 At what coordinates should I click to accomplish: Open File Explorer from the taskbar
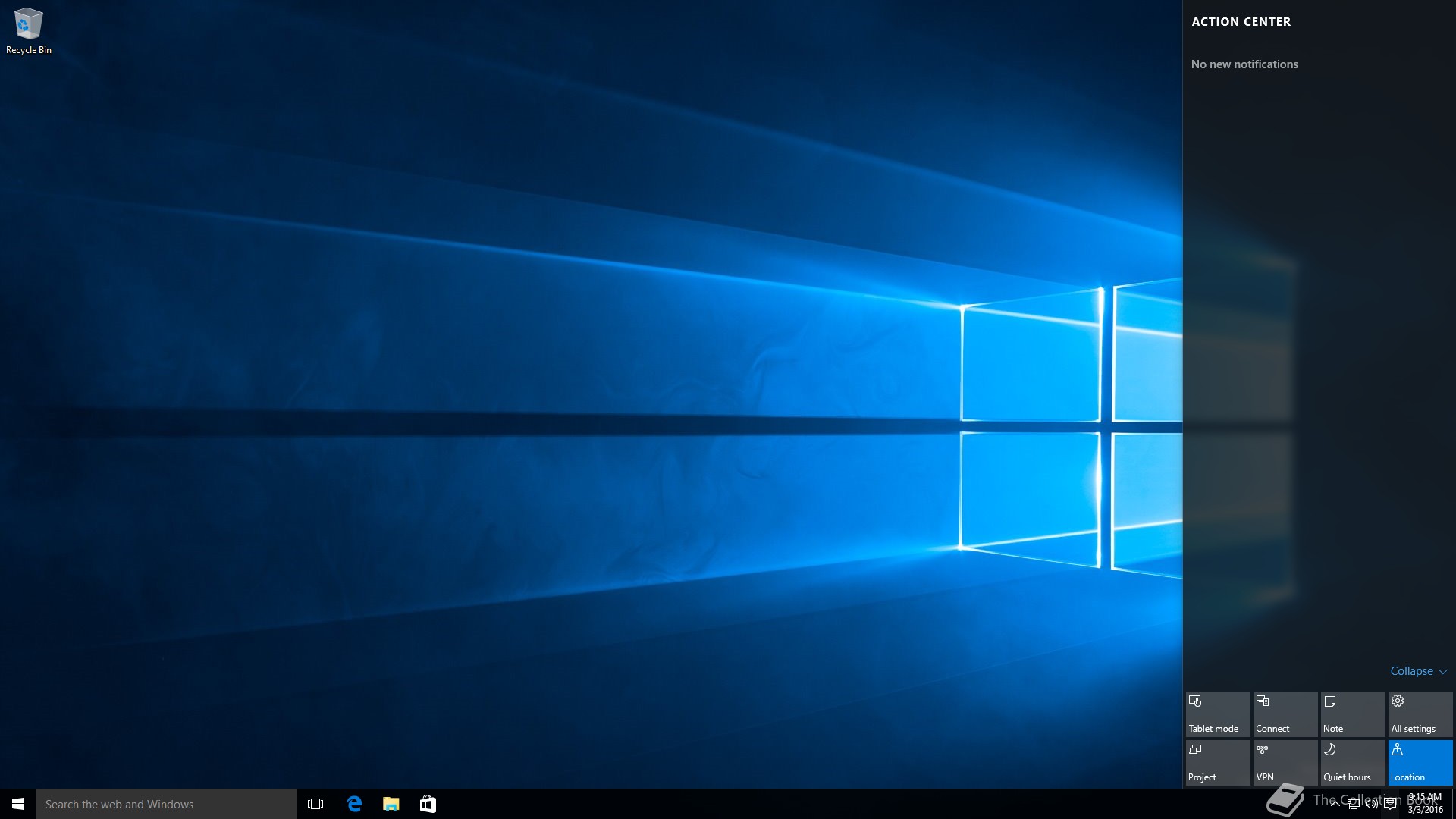point(391,804)
